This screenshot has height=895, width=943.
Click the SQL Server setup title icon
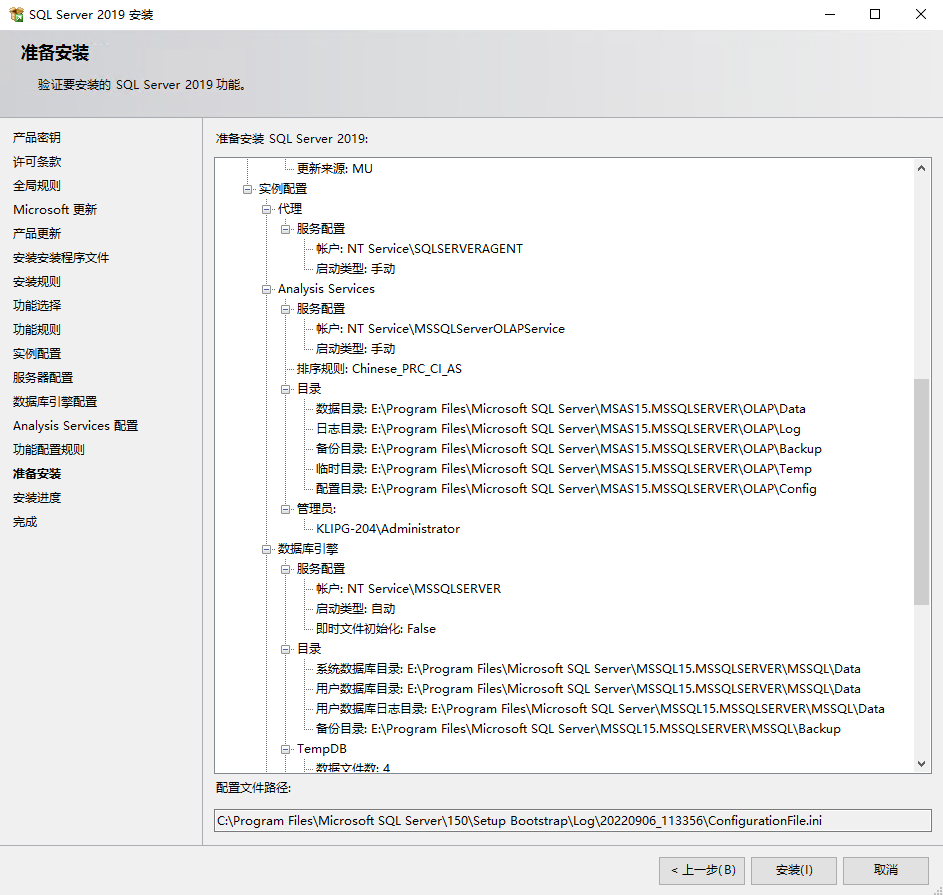(x=16, y=14)
